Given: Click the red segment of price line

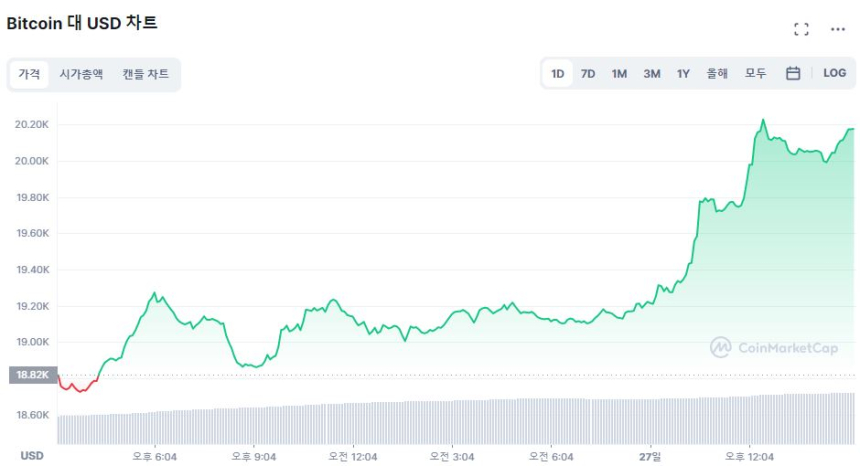Looking at the screenshot, I should point(76,386).
